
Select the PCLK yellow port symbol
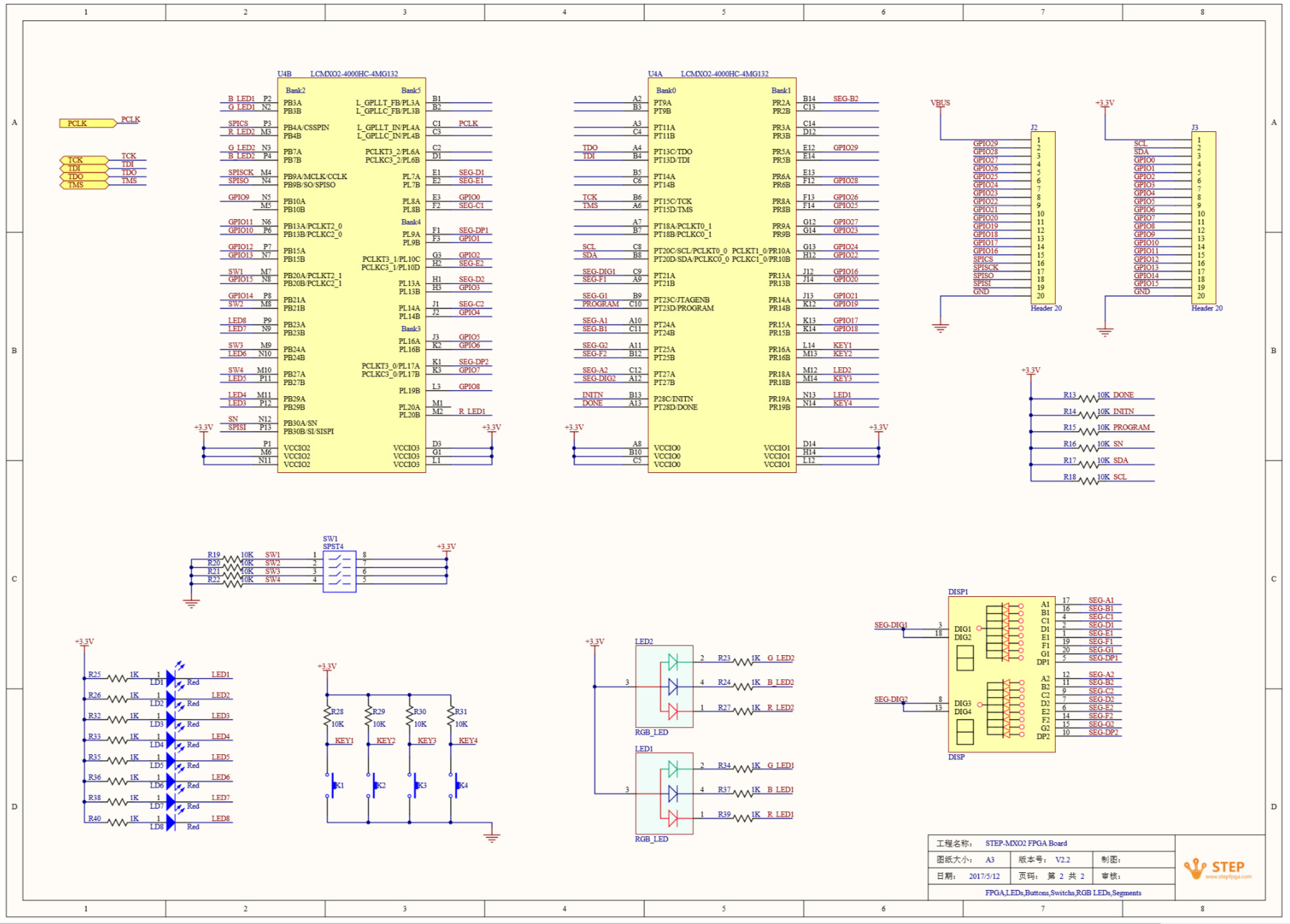(87, 123)
